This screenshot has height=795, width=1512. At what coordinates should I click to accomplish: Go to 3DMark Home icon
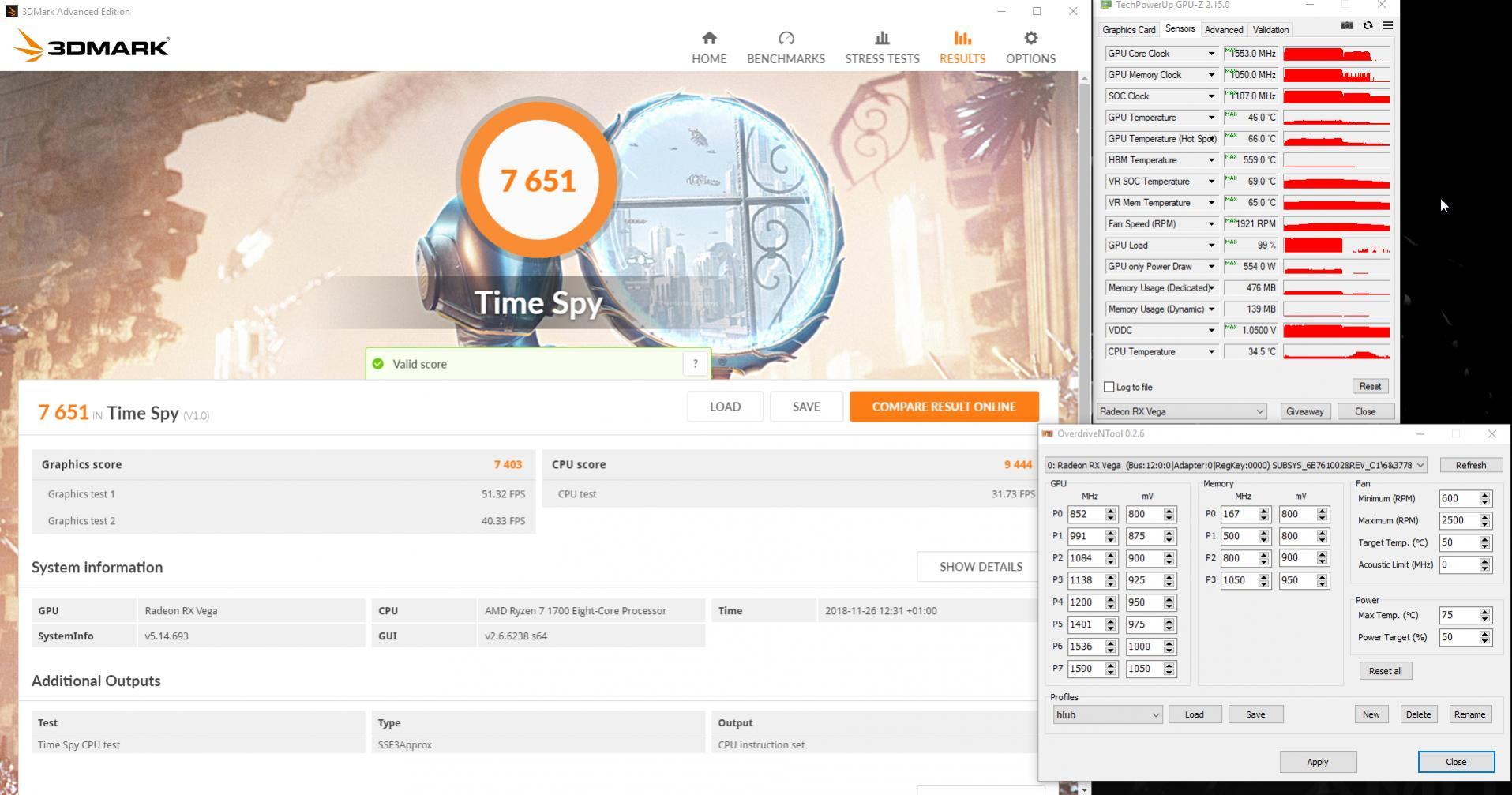click(709, 38)
